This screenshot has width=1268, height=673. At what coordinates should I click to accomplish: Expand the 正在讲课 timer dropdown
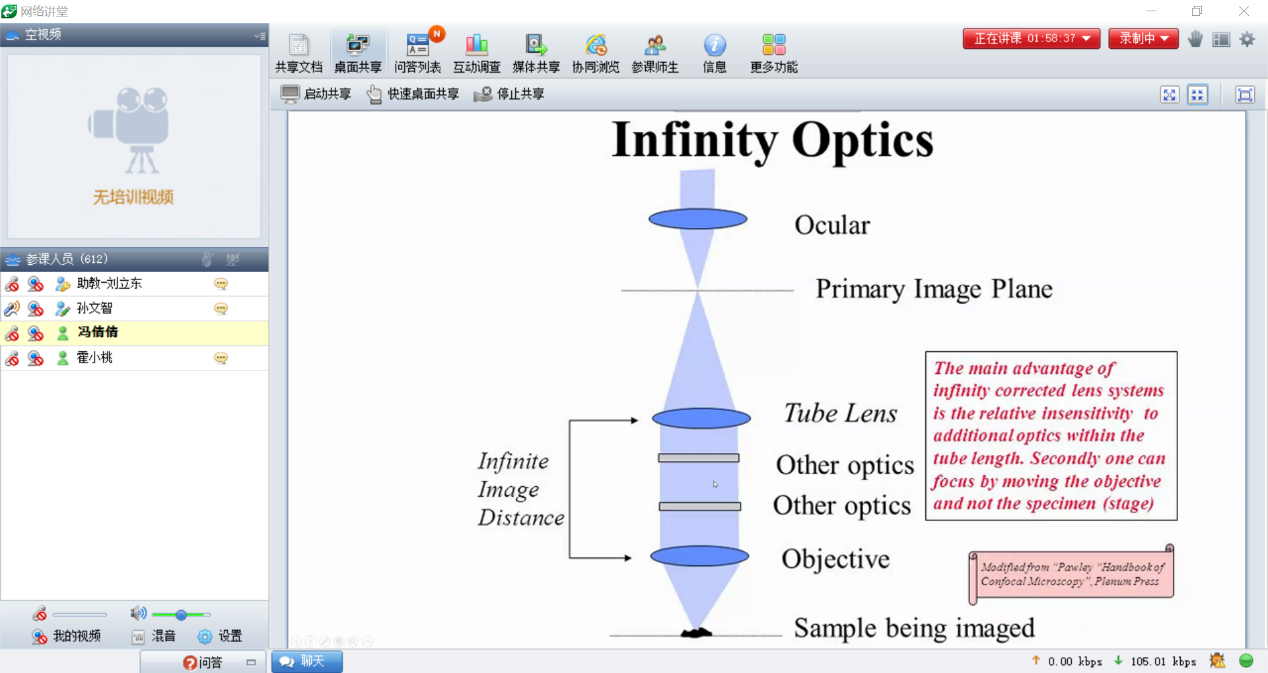click(x=1031, y=39)
